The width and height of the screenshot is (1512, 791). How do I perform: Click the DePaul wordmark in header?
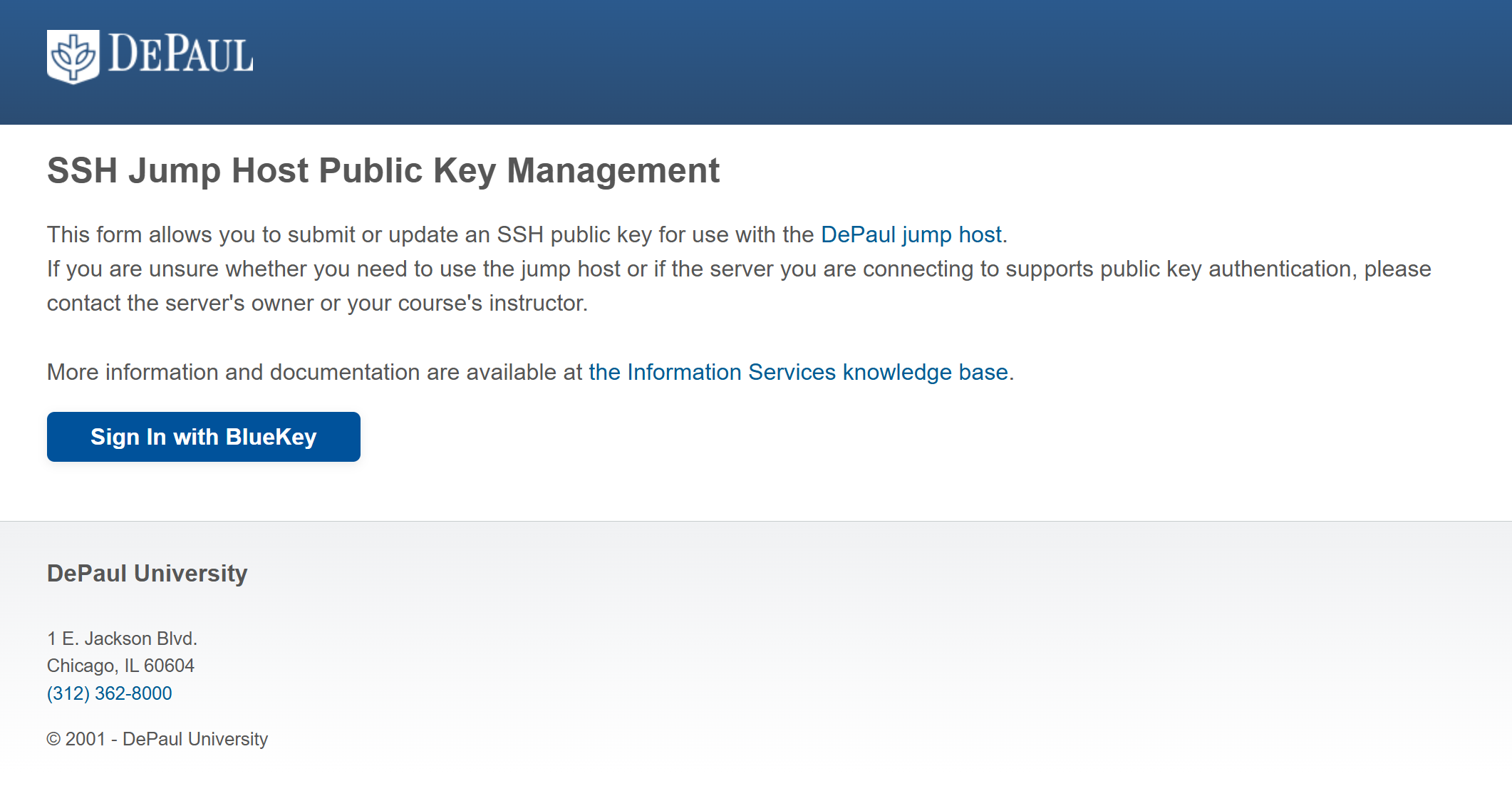181,54
